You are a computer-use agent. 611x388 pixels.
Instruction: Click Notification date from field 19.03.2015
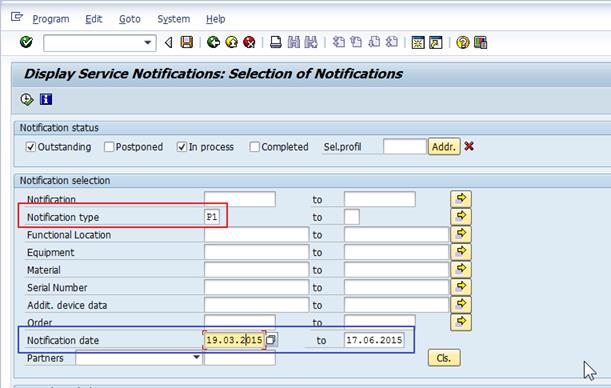pos(235,340)
